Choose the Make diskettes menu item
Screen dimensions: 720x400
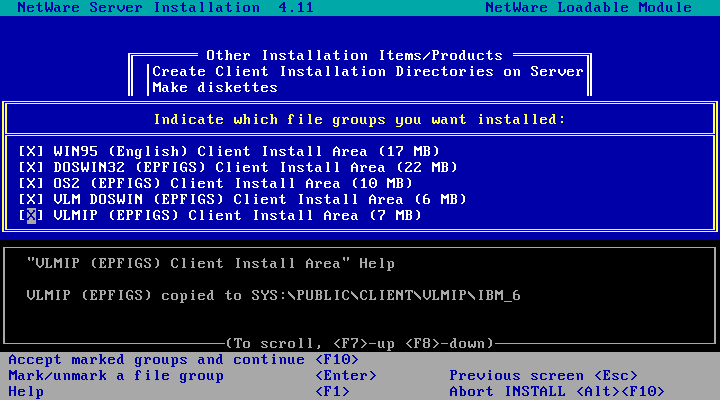215,87
